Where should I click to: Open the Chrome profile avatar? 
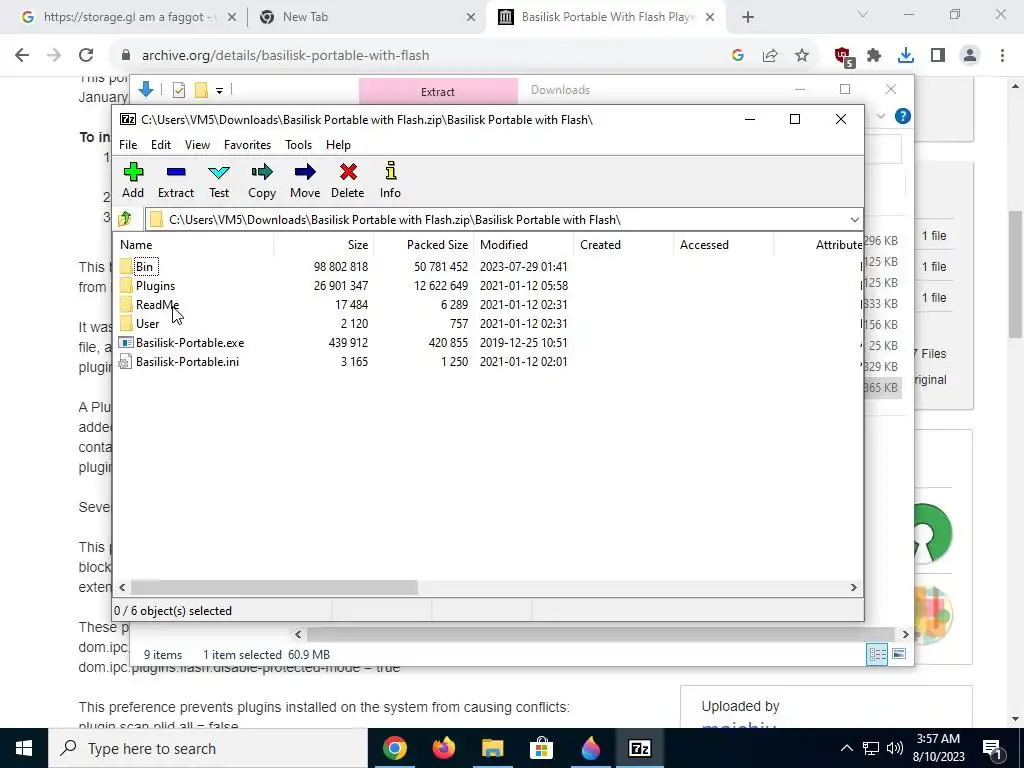[x=970, y=56]
